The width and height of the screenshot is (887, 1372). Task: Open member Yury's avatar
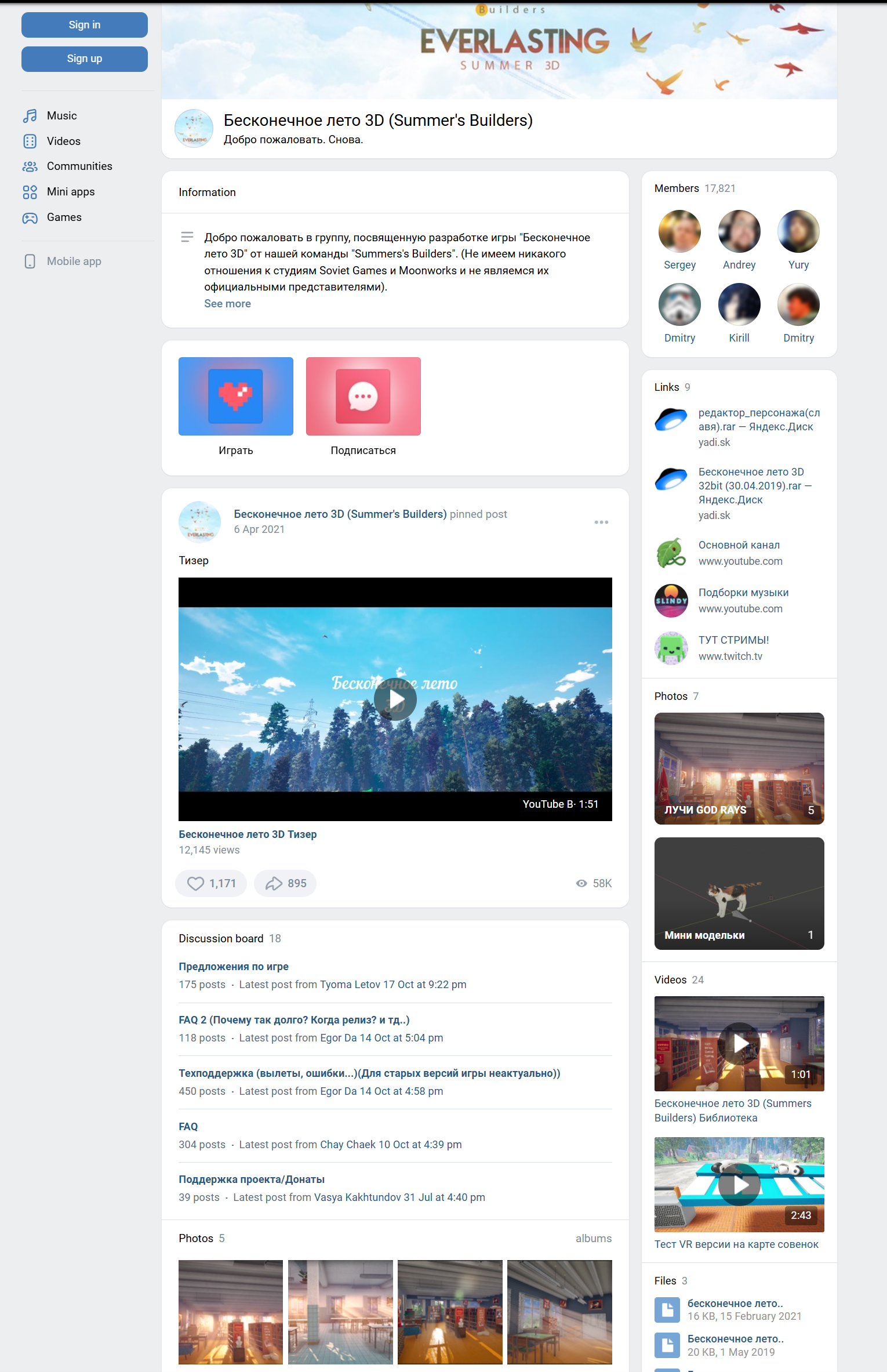pyautogui.click(x=798, y=231)
